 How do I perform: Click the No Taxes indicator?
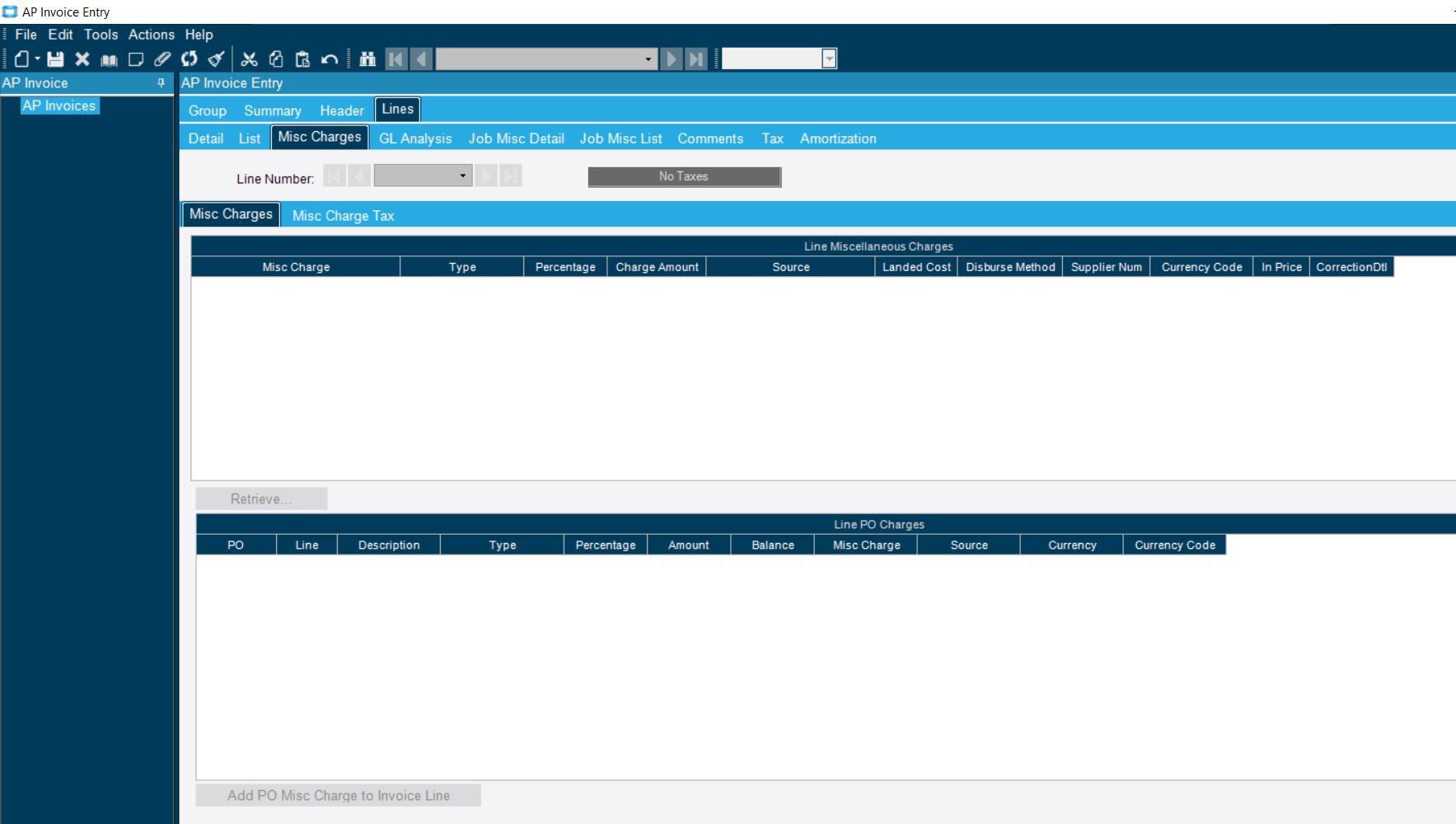pos(684,176)
